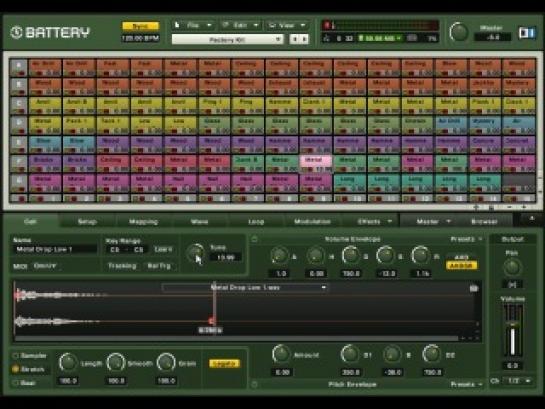
Task: Select the row E header
Action: click(18, 144)
